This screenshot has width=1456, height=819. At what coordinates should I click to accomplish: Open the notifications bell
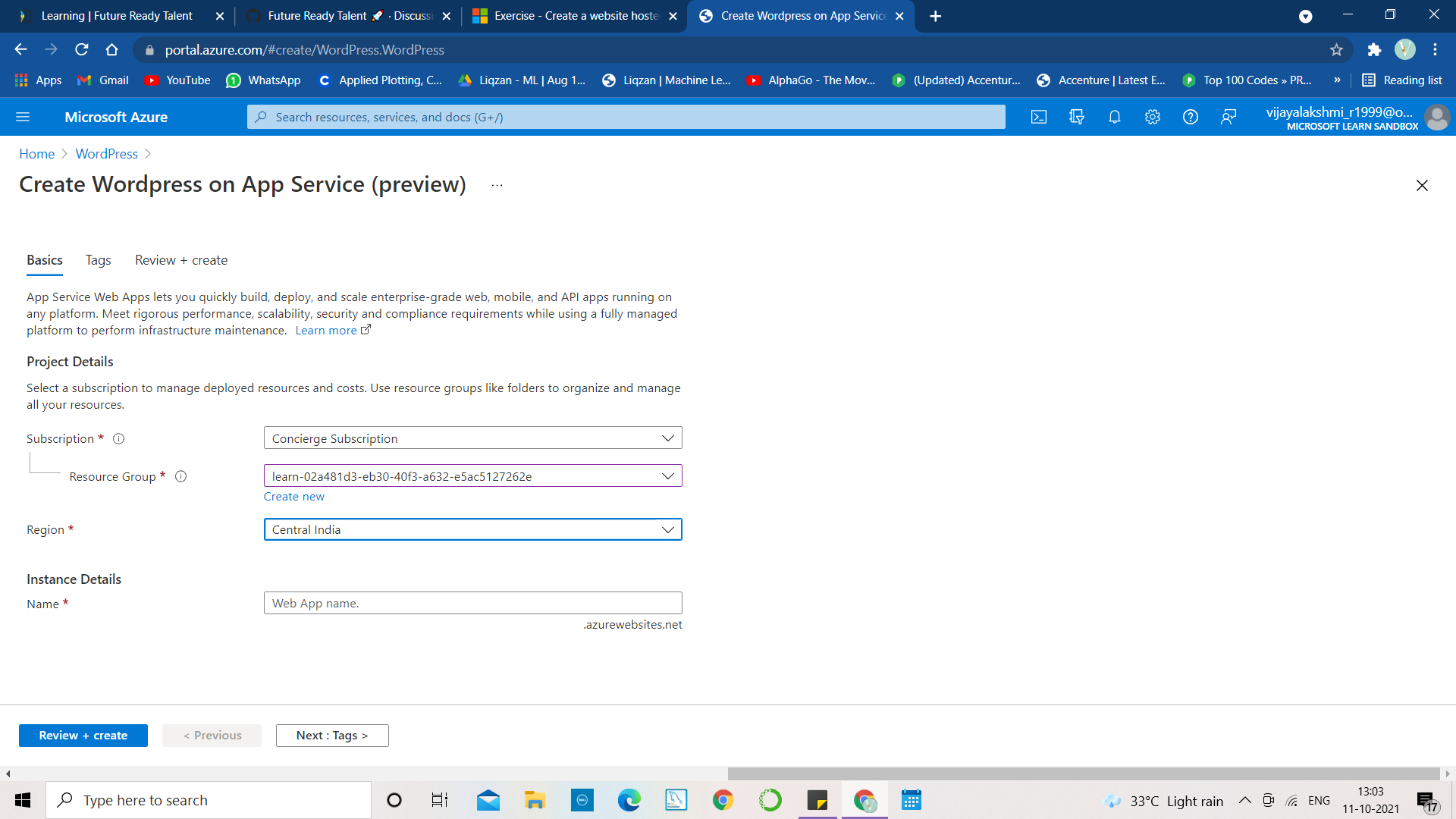[1115, 117]
